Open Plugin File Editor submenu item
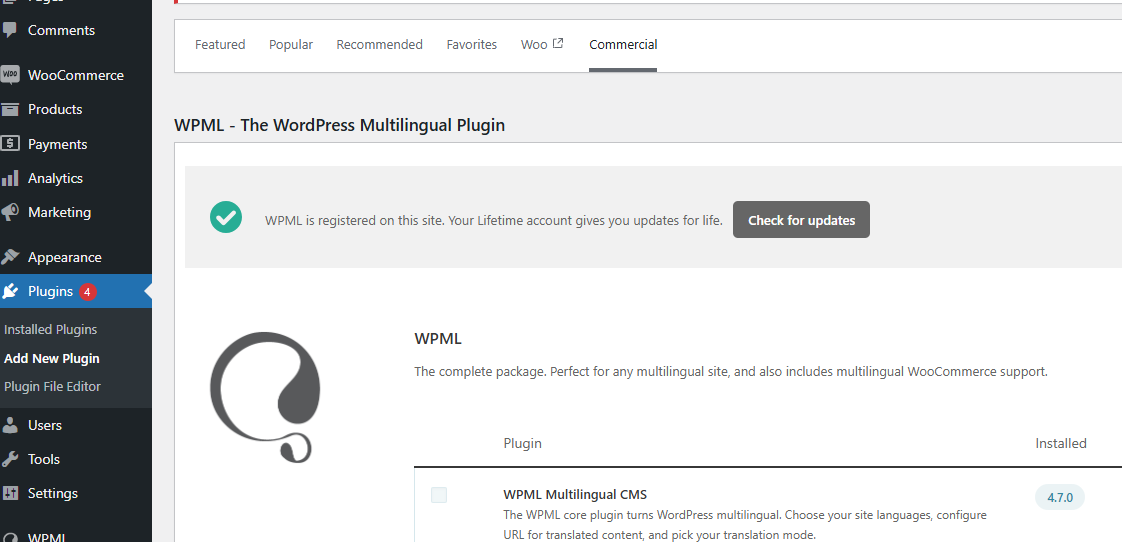The image size is (1122, 542). tap(52, 387)
